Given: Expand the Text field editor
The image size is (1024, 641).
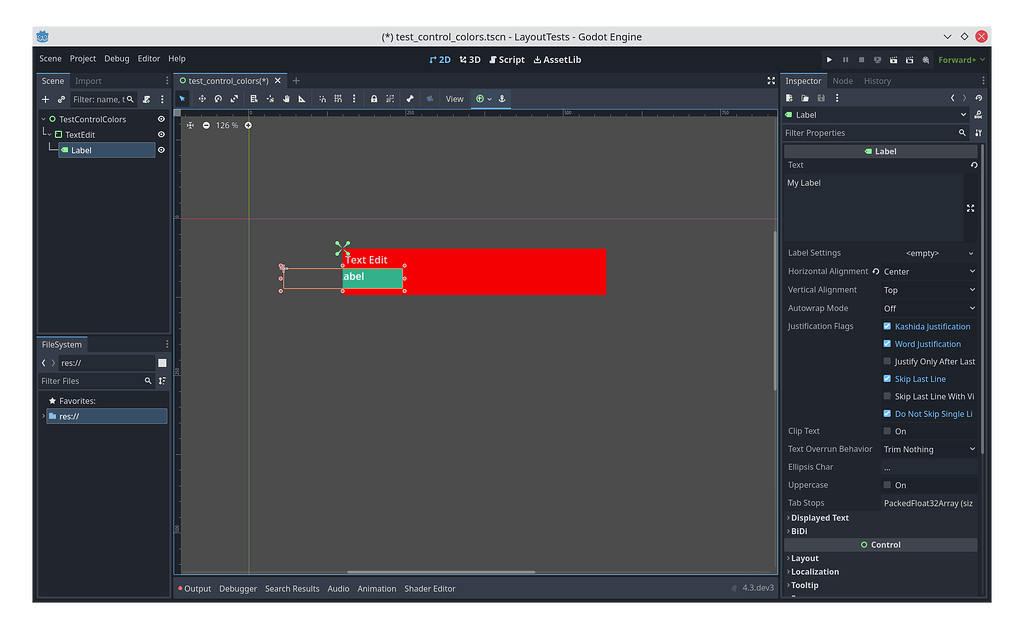Looking at the screenshot, I should pos(970,208).
